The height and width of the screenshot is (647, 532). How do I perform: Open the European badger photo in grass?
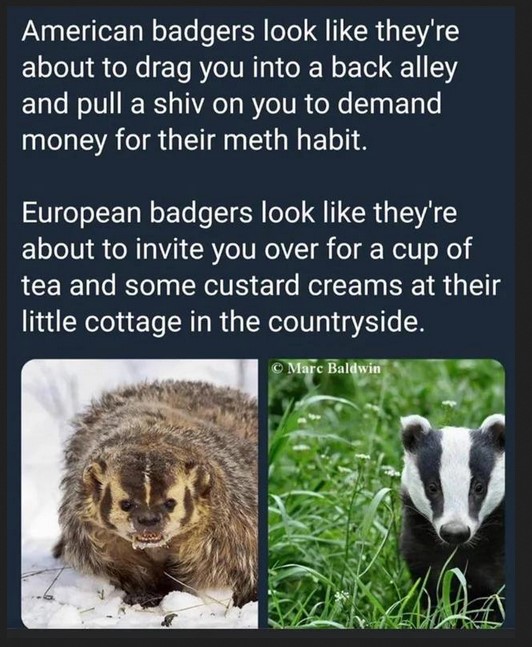pos(386,494)
